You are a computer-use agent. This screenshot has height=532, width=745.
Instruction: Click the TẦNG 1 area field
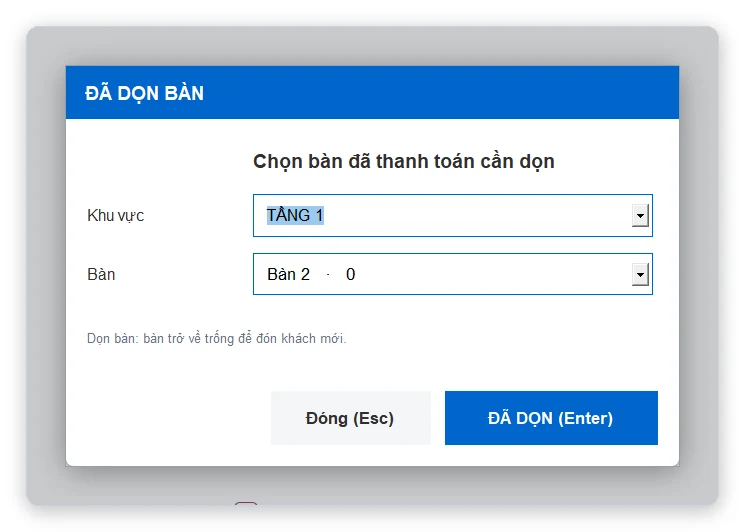(453, 216)
